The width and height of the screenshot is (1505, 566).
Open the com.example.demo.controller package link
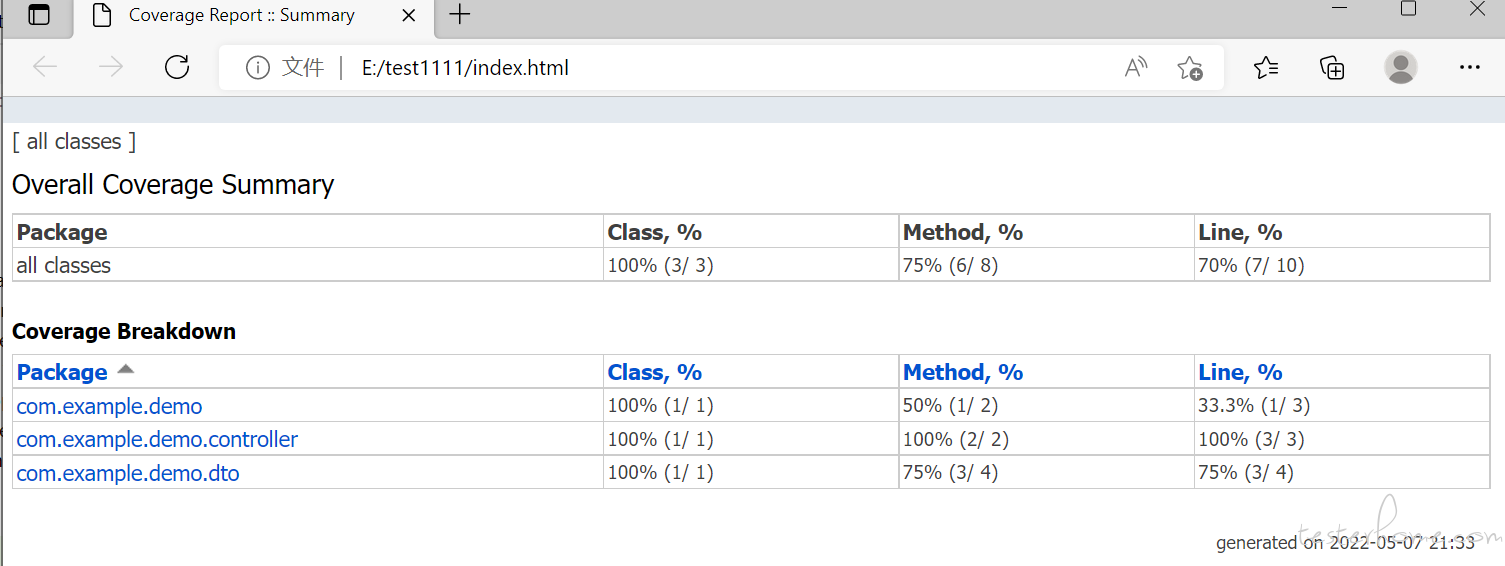tap(157, 439)
